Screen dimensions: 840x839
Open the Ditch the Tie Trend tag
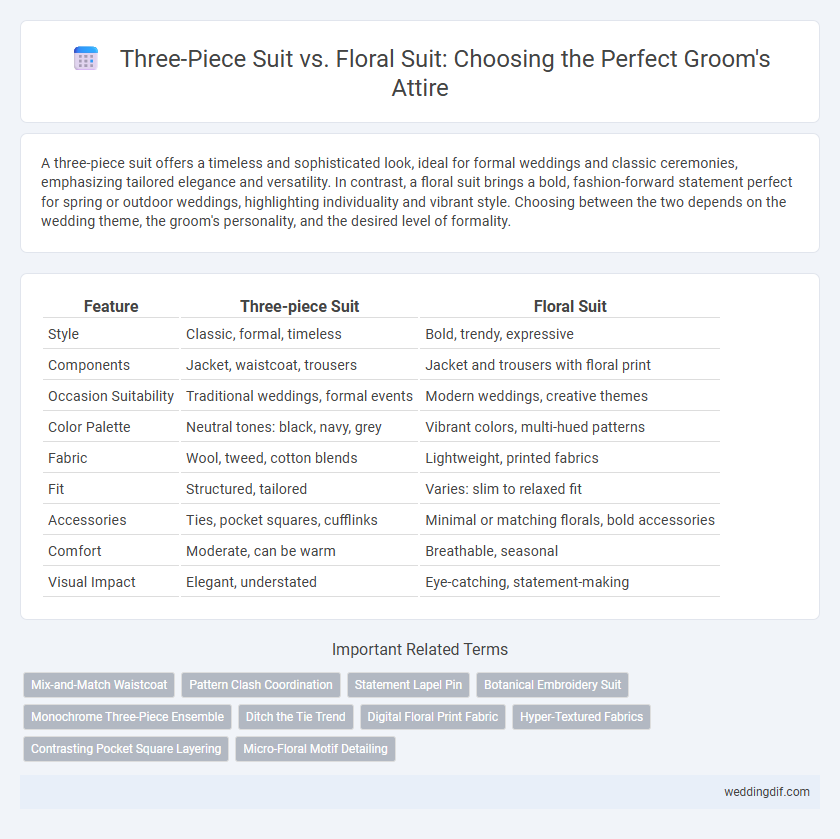[296, 717]
